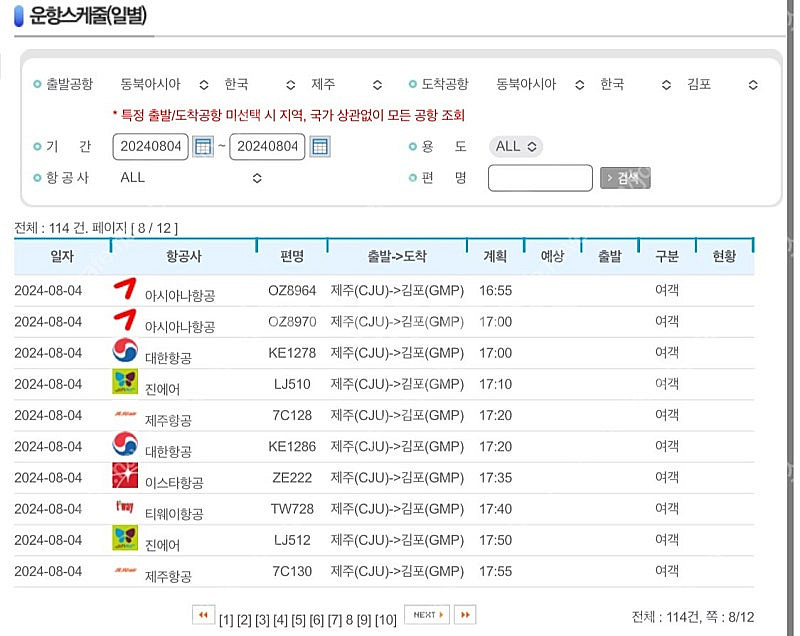Open the start date calendar picker icon
Viewport: 800px width, 636px height.
pyautogui.click(x=203, y=146)
